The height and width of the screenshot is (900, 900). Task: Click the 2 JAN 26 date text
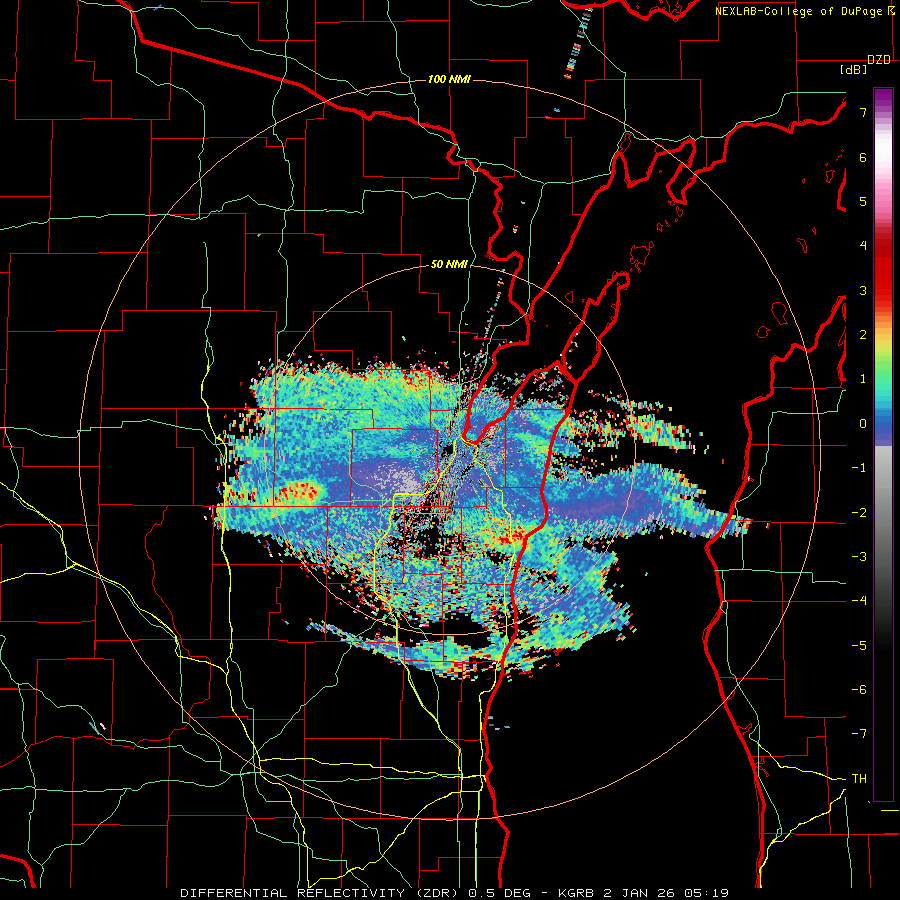(x=640, y=893)
